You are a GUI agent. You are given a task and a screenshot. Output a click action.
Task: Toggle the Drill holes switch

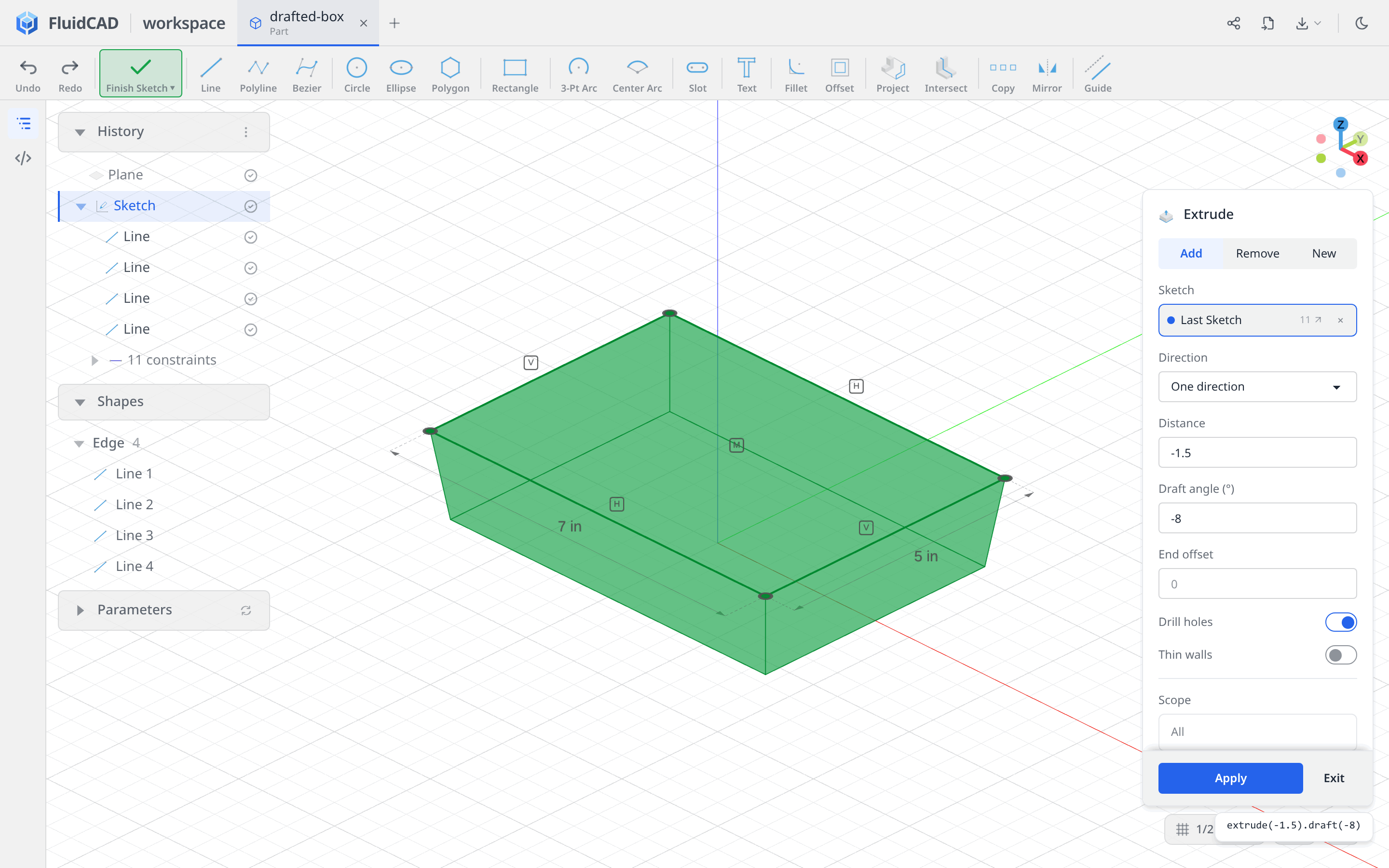coord(1340,622)
